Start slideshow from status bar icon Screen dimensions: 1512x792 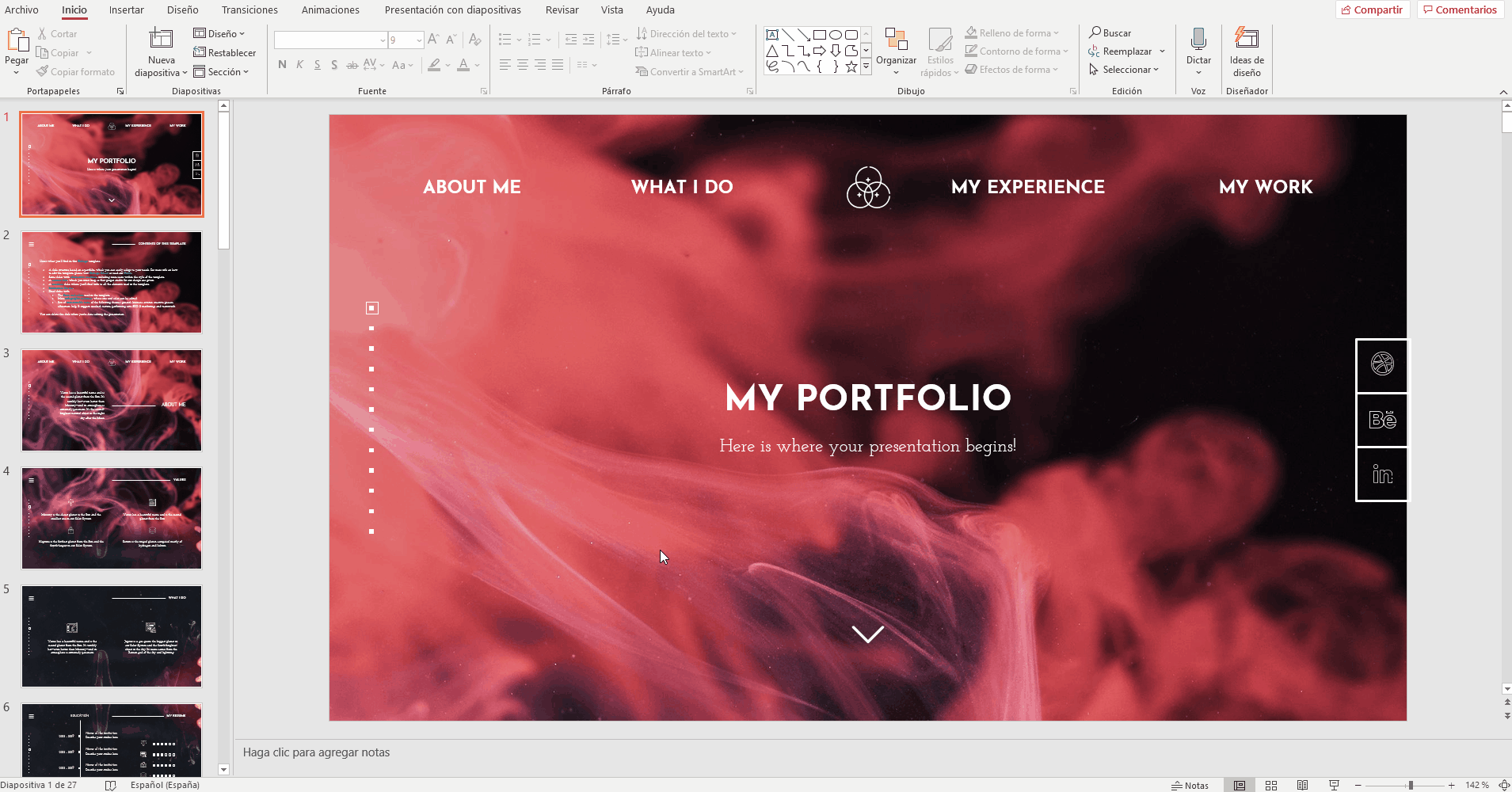[1334, 785]
